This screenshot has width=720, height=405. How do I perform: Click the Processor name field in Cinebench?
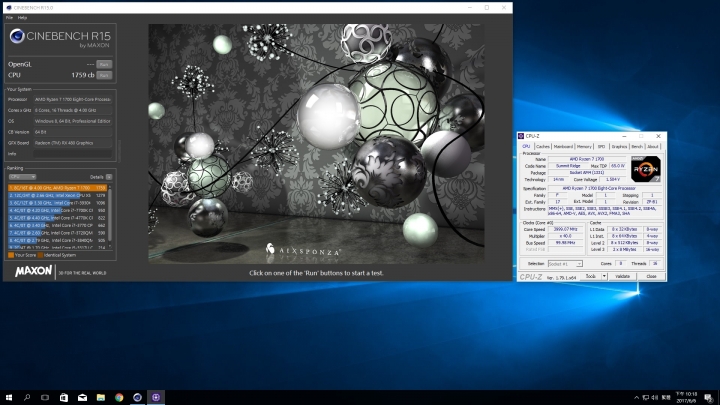click(x=73, y=99)
